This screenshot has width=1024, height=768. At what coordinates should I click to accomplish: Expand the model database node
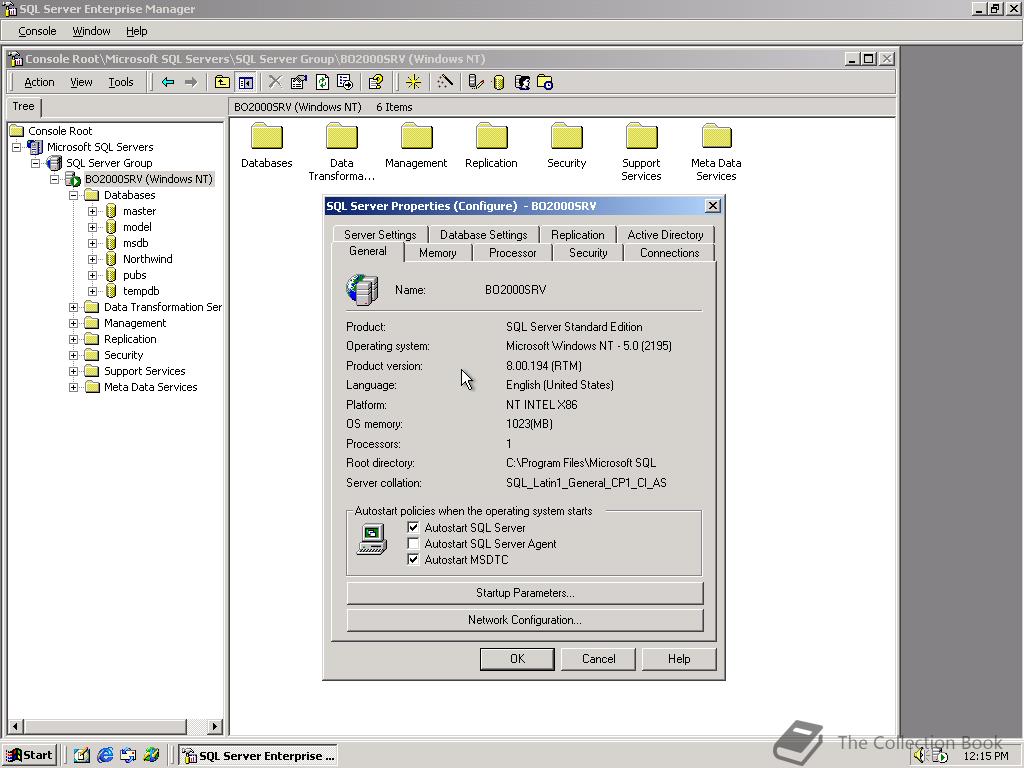[x=92, y=227]
